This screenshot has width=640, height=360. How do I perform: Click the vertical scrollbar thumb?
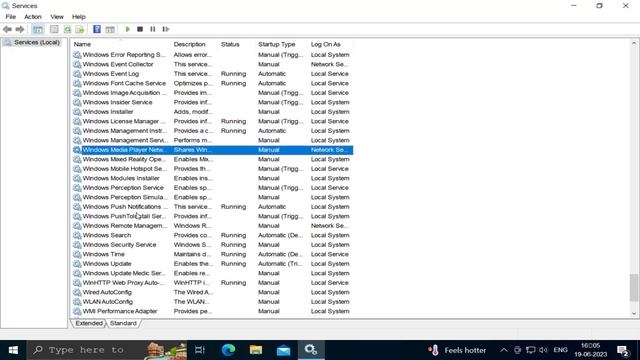click(633, 287)
